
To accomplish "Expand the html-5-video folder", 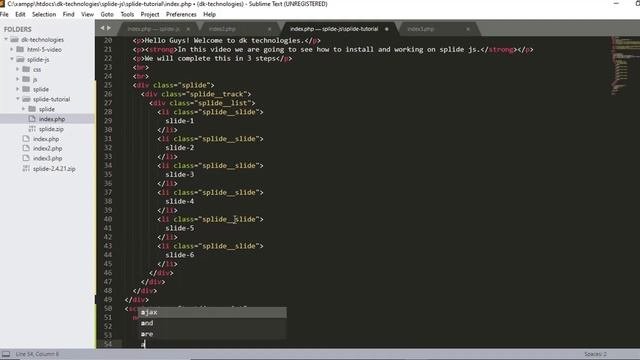I will 12,49.
